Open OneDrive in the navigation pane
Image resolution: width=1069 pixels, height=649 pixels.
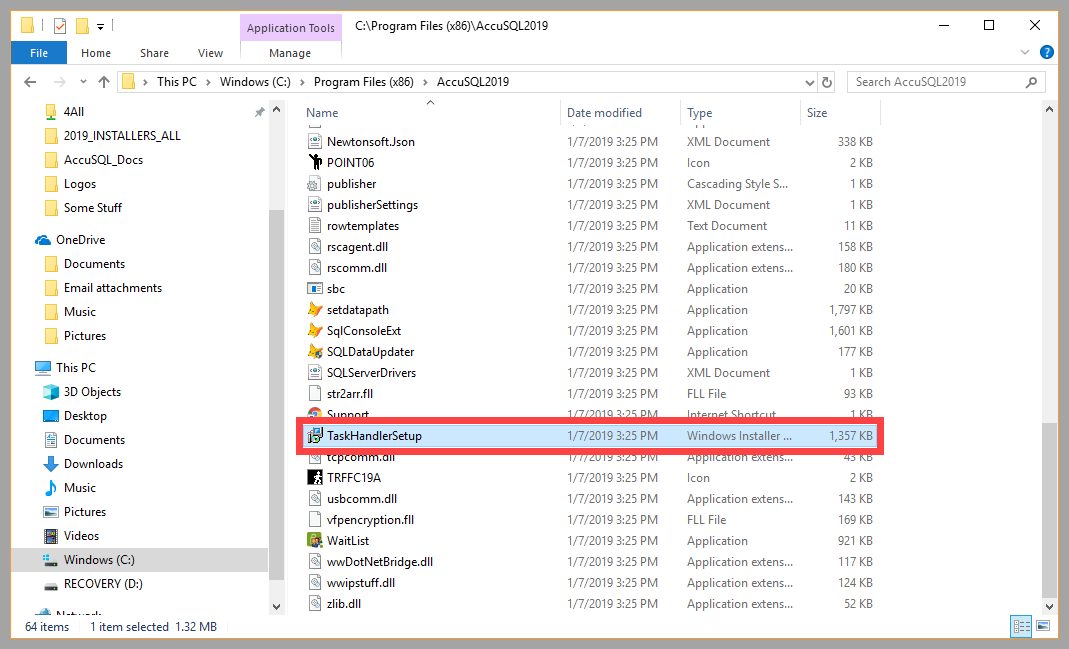(80, 240)
